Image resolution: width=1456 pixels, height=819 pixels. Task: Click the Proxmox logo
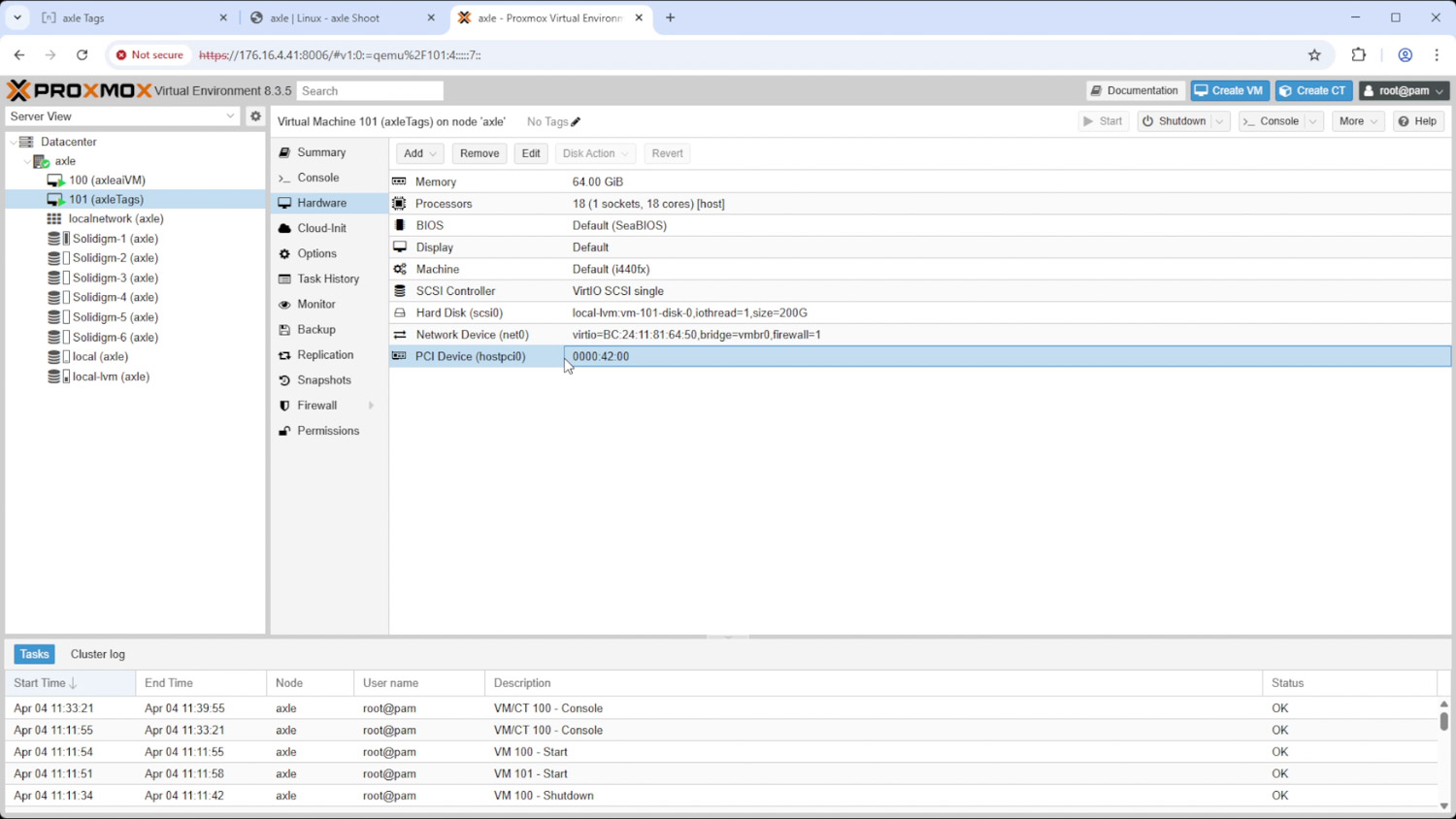pos(79,90)
